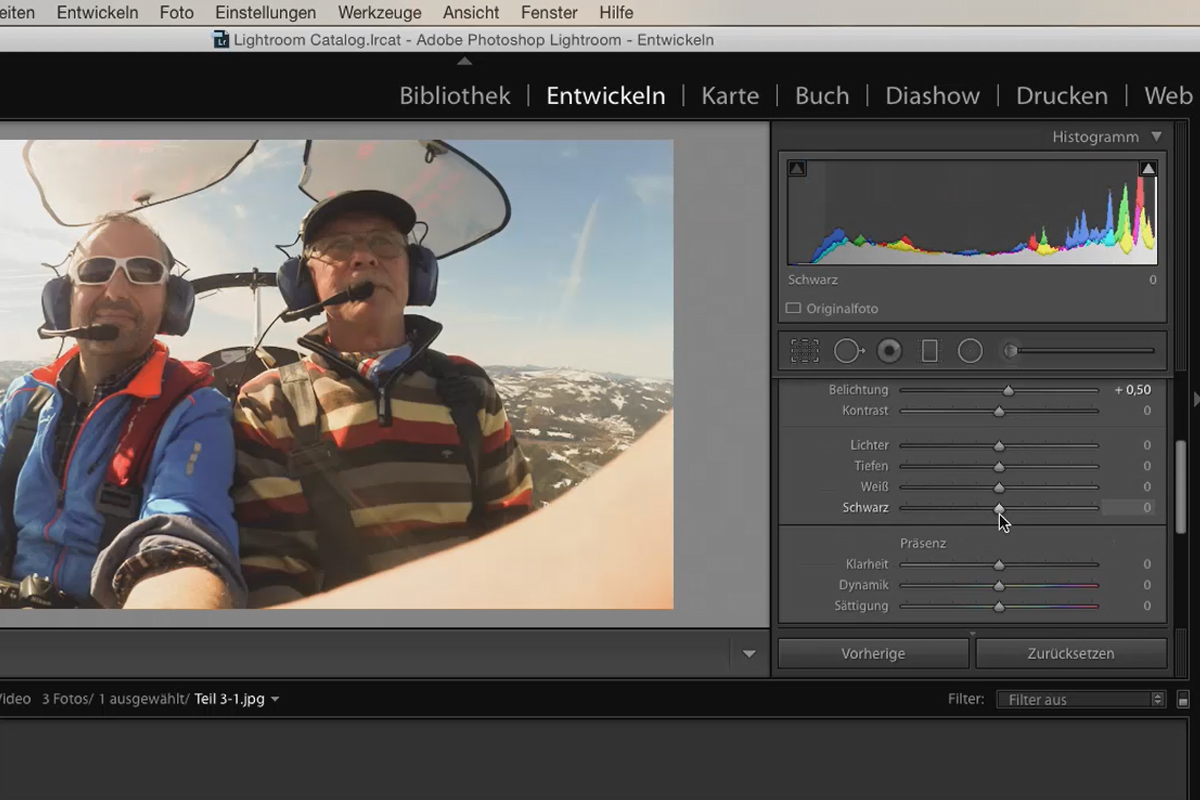Toggle shadow clipping indicator in histogram
This screenshot has width=1200, height=800.
point(797,169)
